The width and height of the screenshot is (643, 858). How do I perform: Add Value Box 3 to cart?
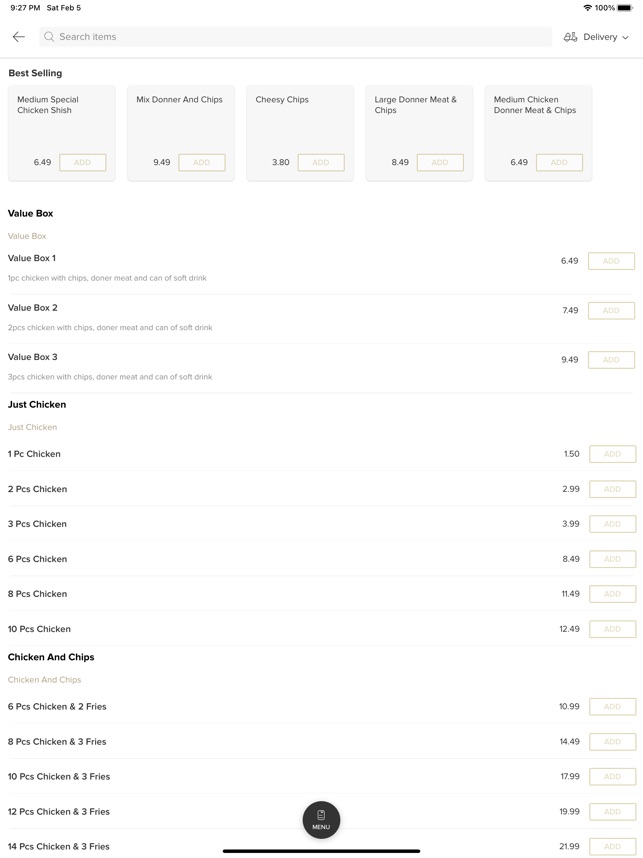coord(611,360)
